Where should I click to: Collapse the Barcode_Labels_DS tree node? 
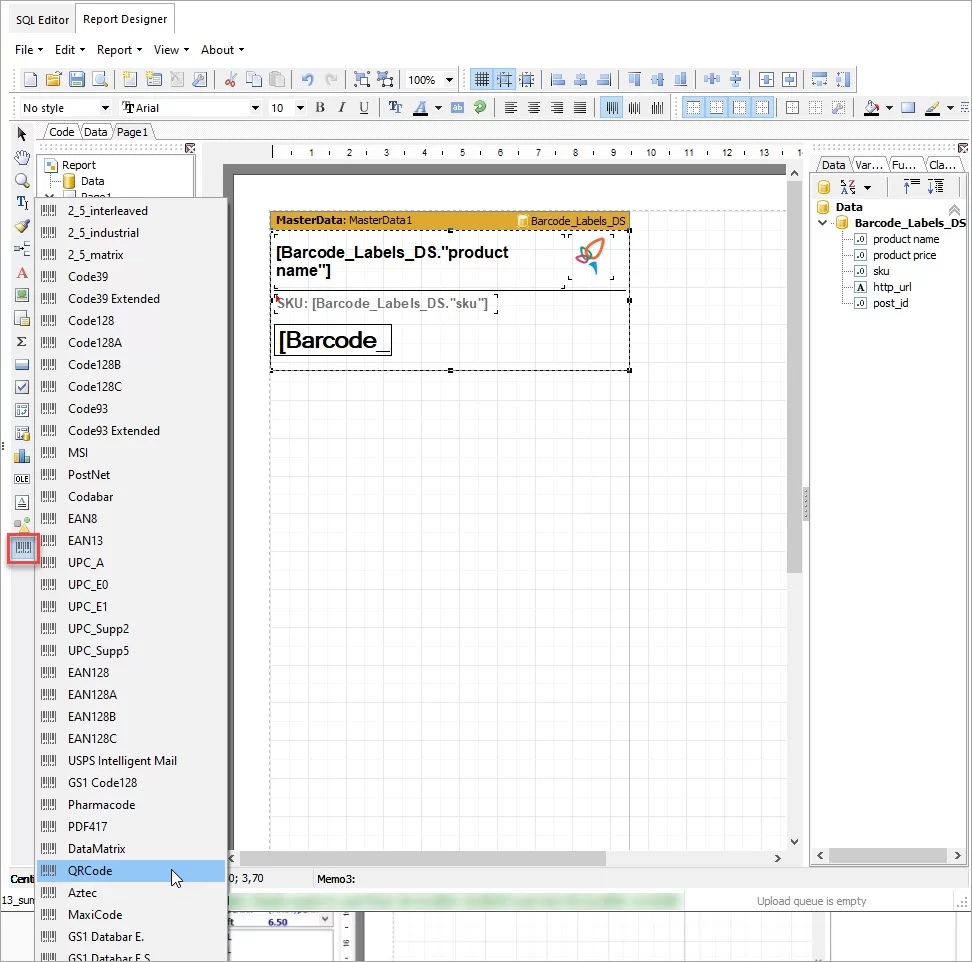(x=823, y=223)
